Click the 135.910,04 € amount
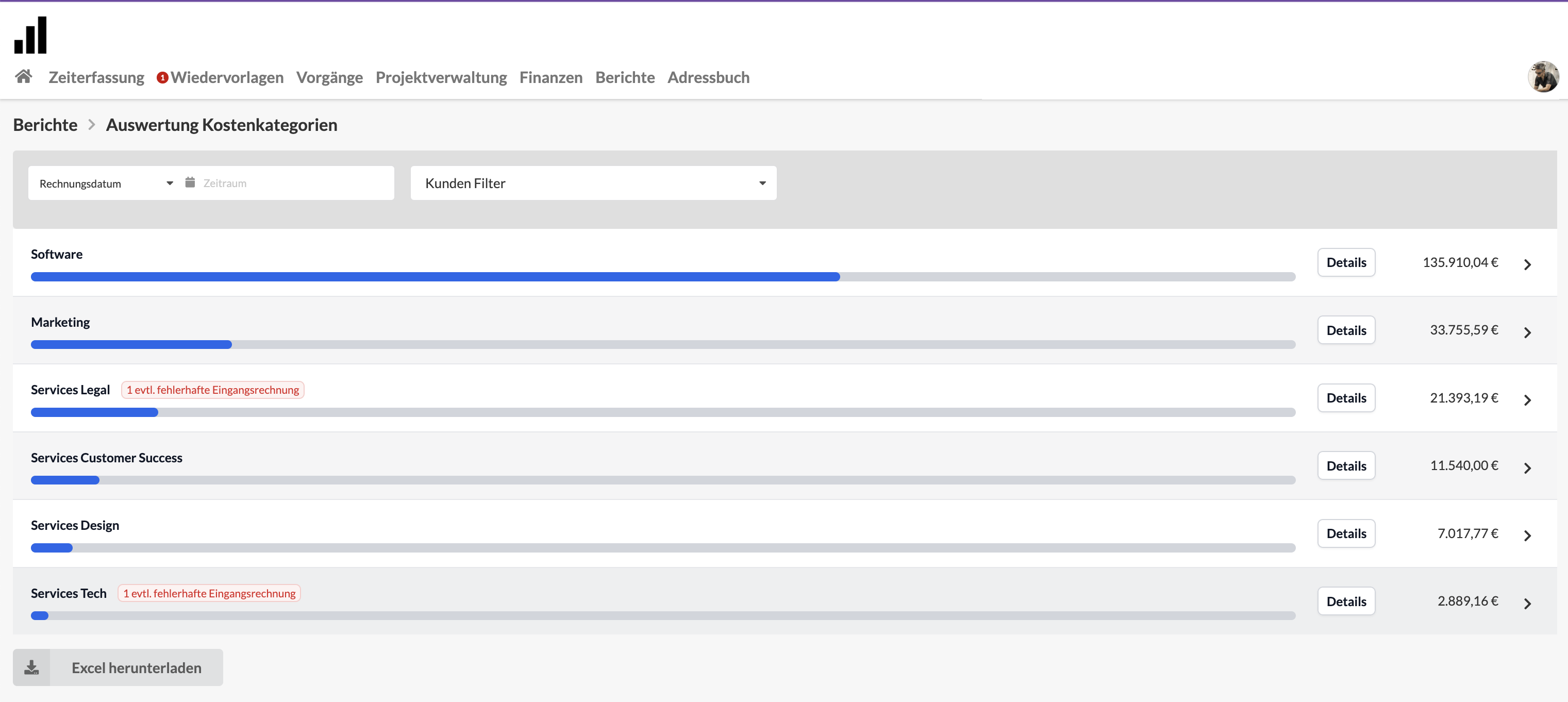This screenshot has height=702, width=1568. click(x=1460, y=262)
